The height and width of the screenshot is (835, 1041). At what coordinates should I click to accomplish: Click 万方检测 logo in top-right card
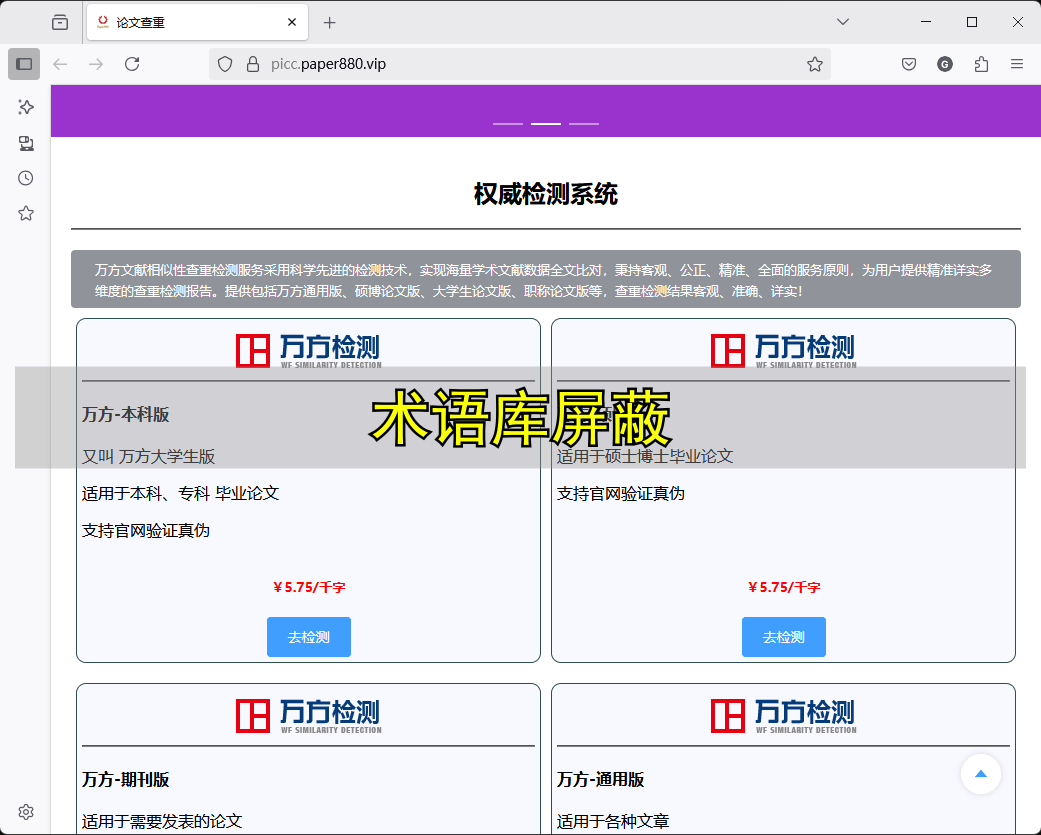pyautogui.click(x=783, y=351)
